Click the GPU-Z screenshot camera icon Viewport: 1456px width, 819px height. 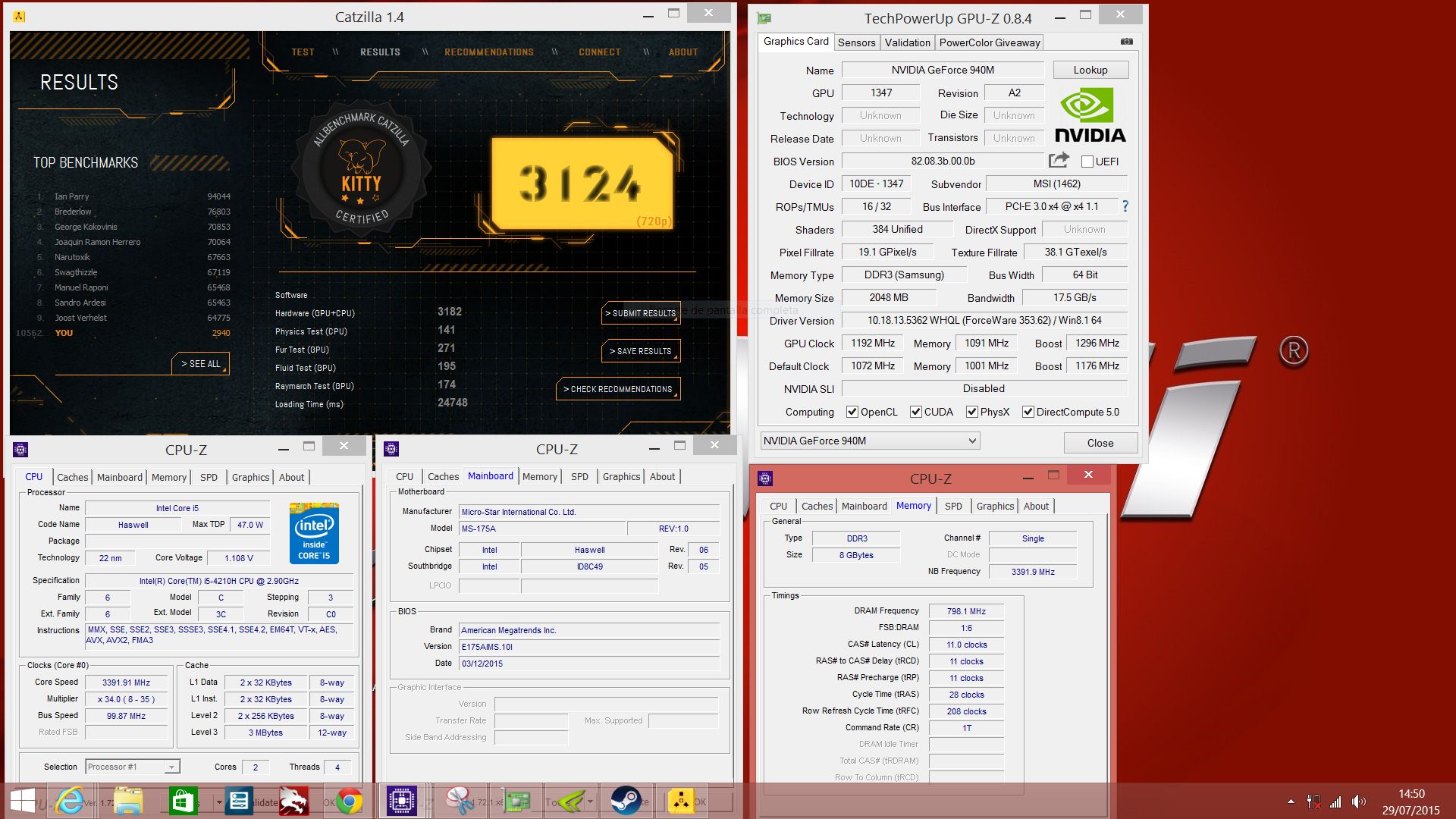pos(1127,42)
